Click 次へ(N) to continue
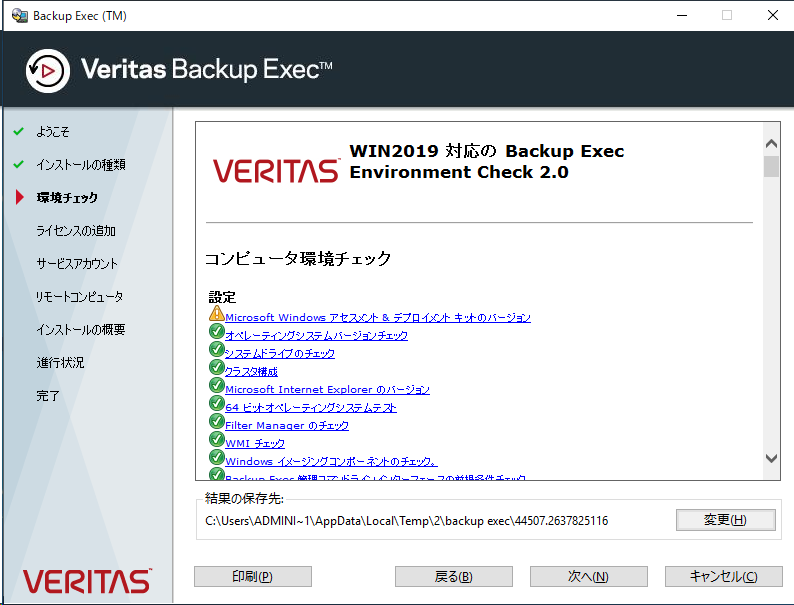The height and width of the screenshot is (605, 794). click(588, 577)
